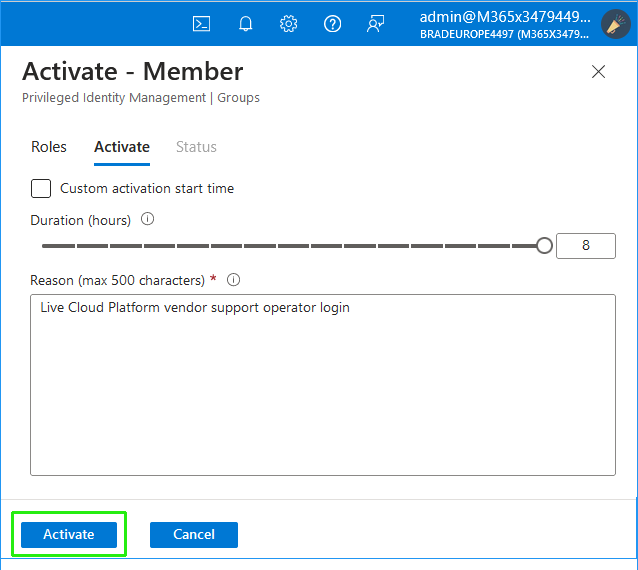Select the Activate tab

tap(122, 147)
